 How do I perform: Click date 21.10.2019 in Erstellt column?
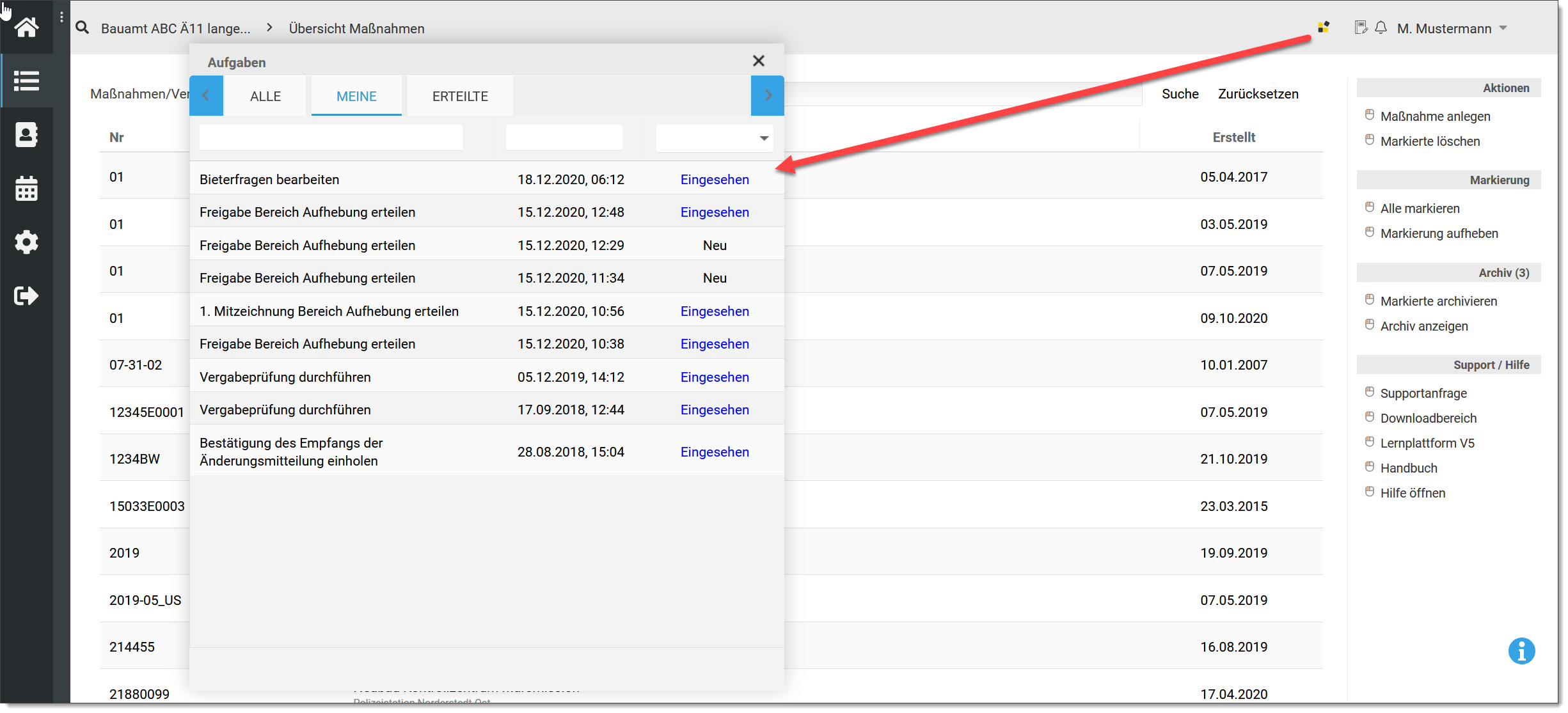[1233, 459]
